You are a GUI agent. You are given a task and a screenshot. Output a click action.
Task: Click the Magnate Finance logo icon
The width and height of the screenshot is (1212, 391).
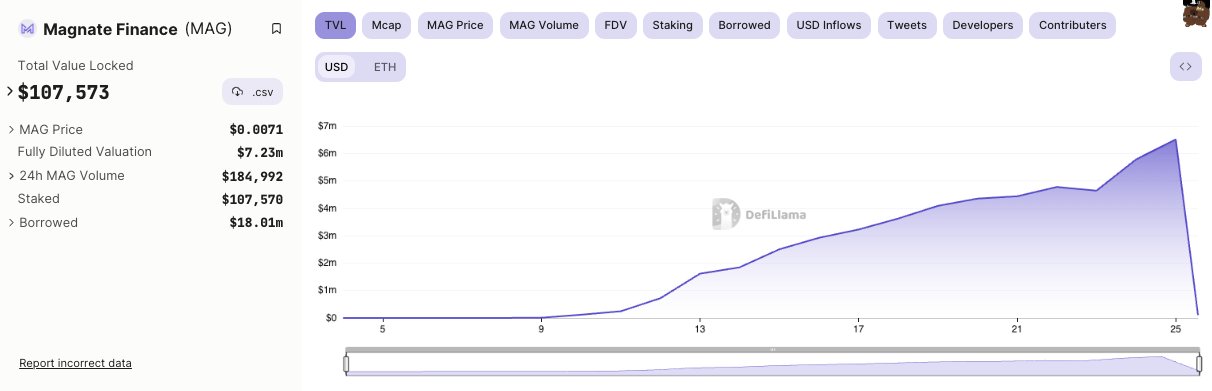point(28,29)
